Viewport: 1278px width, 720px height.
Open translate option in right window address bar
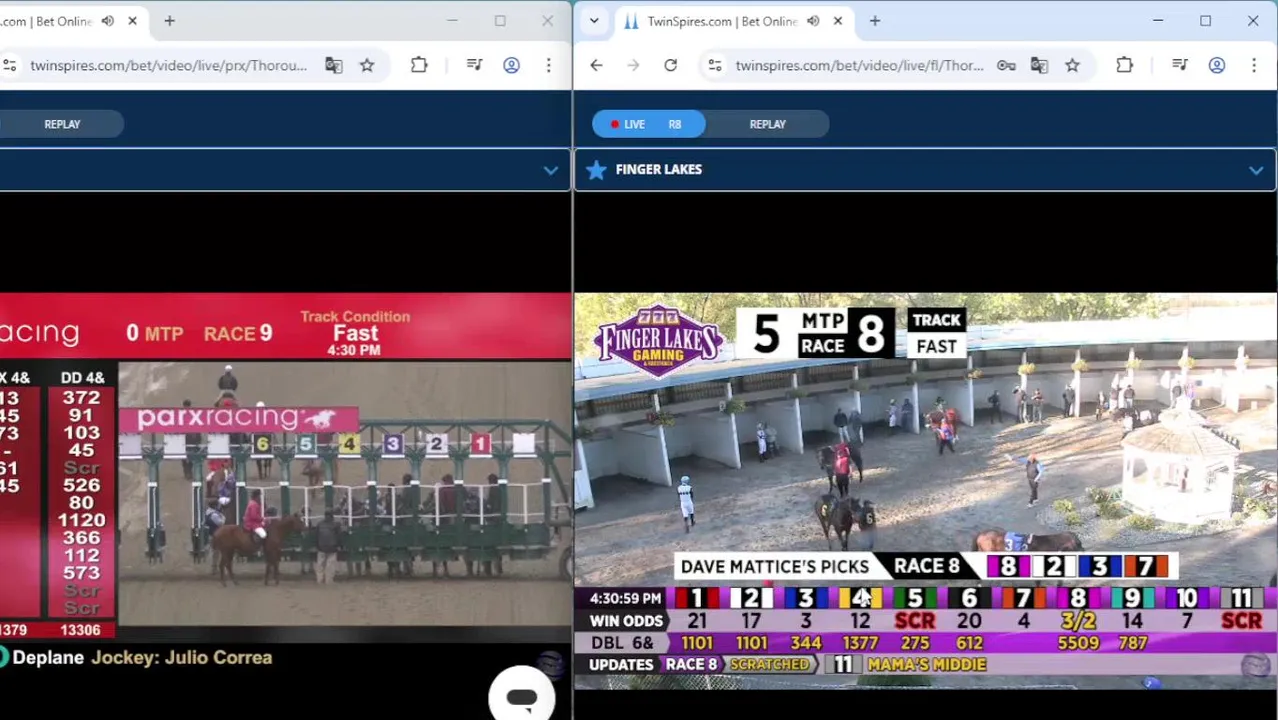coord(1039,65)
